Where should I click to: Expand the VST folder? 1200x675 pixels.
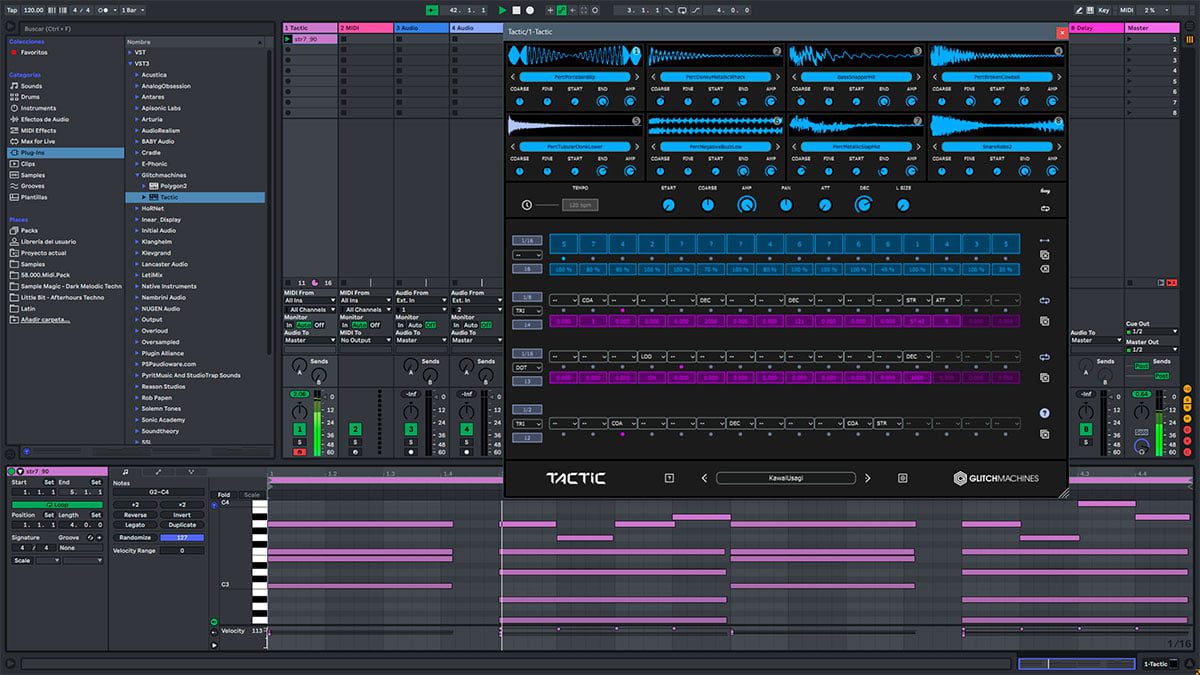point(129,52)
